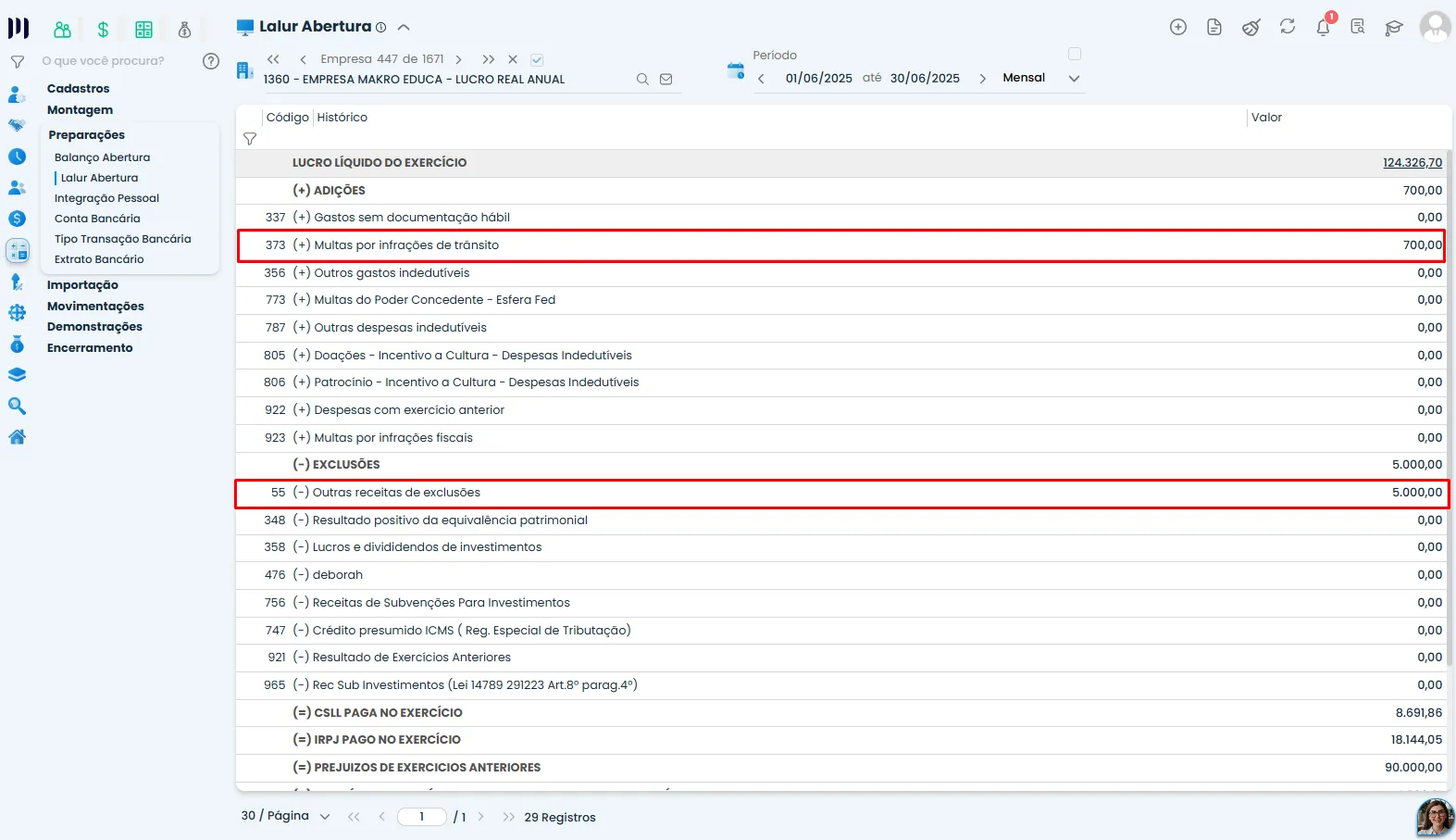Go to next company arrow

click(x=458, y=59)
